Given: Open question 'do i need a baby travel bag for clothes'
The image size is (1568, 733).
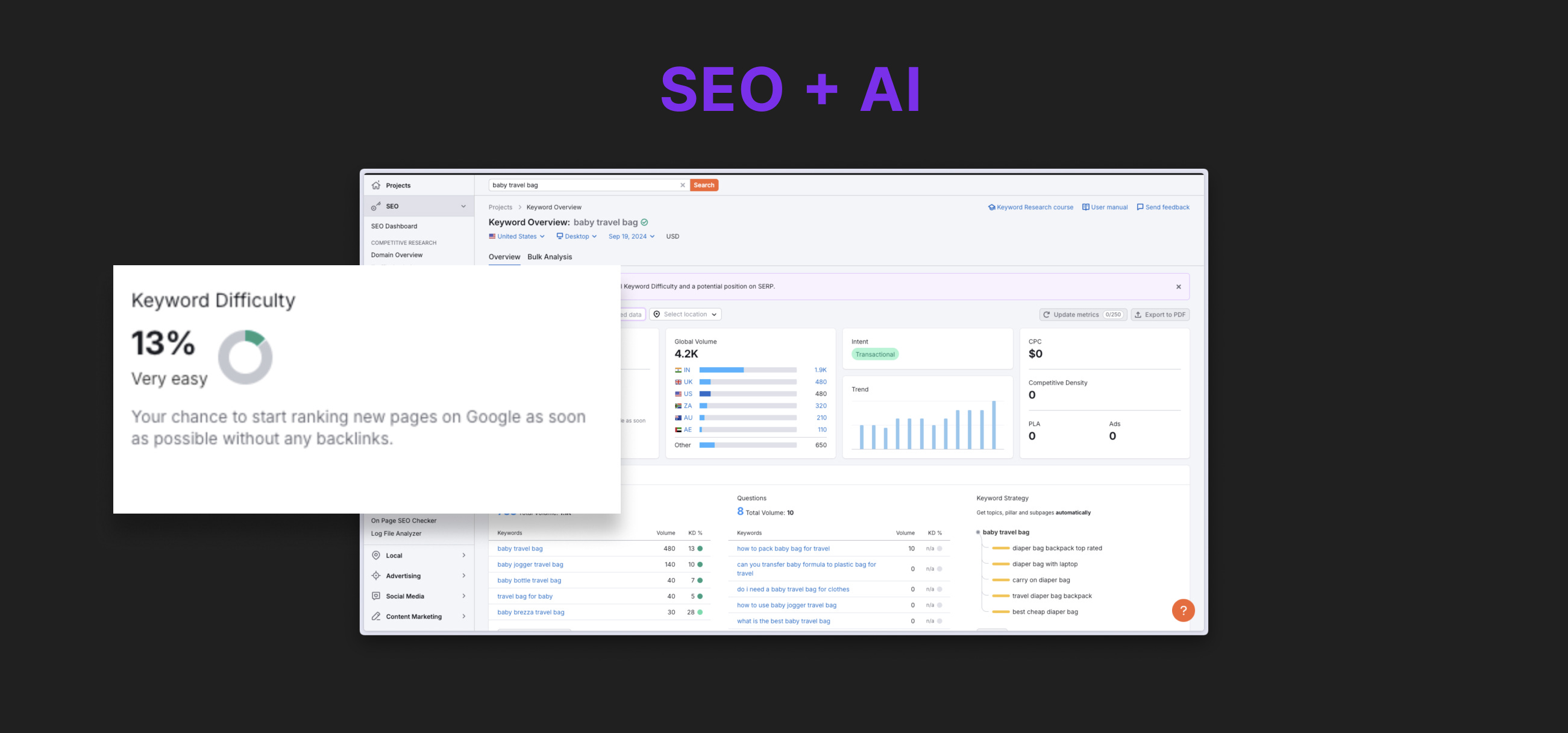Looking at the screenshot, I should pyautogui.click(x=792, y=590).
